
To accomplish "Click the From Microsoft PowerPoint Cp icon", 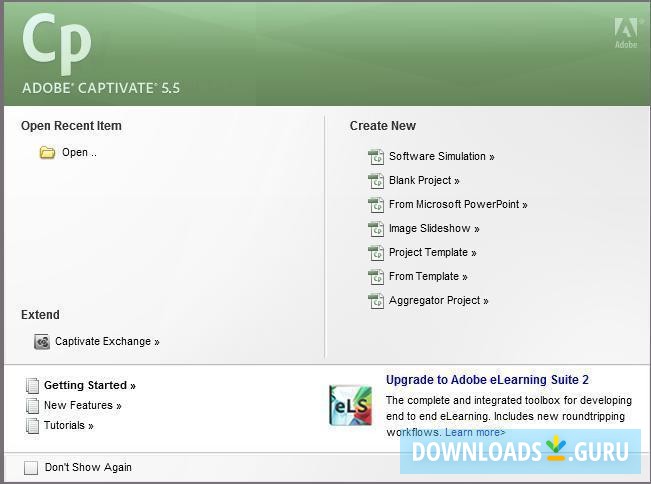I will [376, 205].
